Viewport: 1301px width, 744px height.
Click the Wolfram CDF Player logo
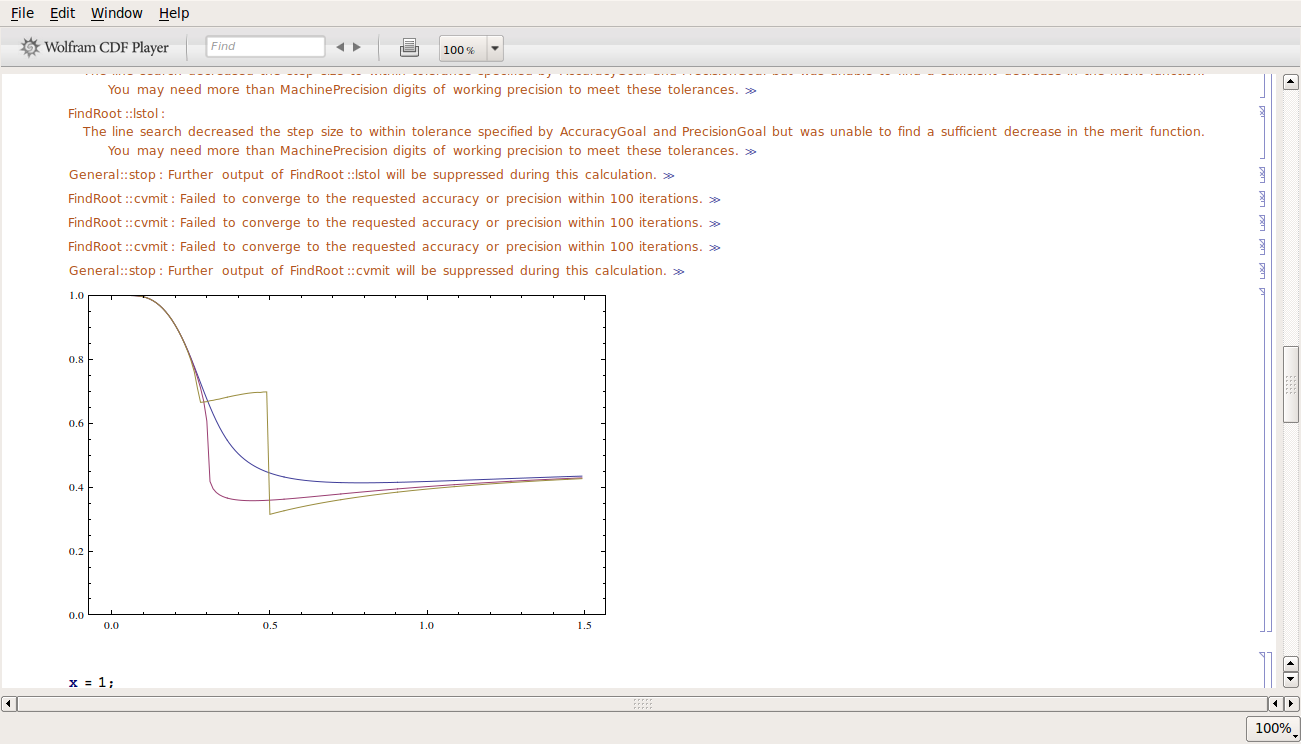(x=94, y=47)
